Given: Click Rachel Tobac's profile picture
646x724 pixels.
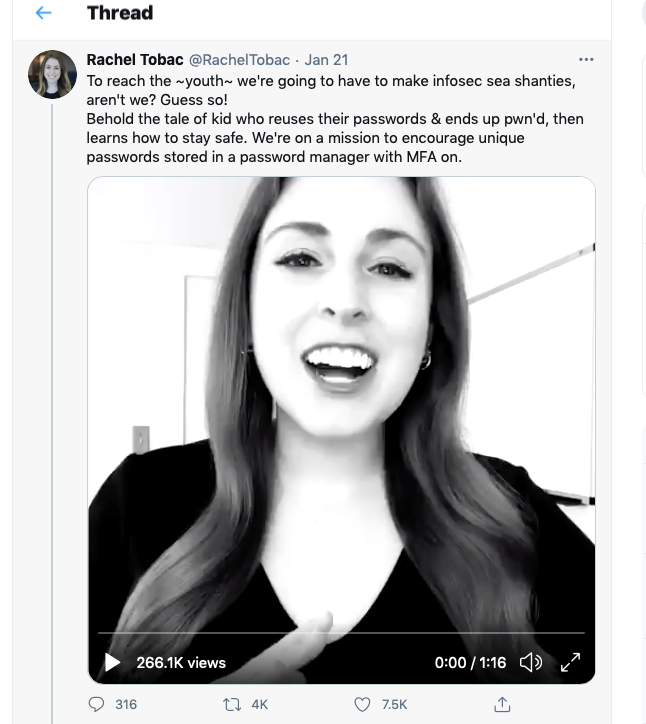Looking at the screenshot, I should tap(52, 74).
